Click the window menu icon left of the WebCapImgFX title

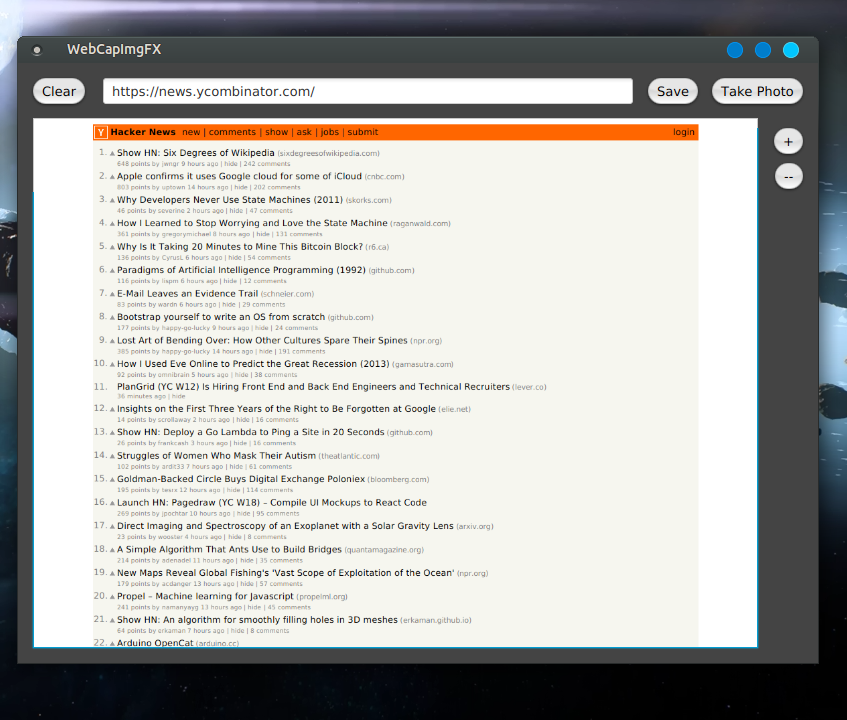[37, 50]
